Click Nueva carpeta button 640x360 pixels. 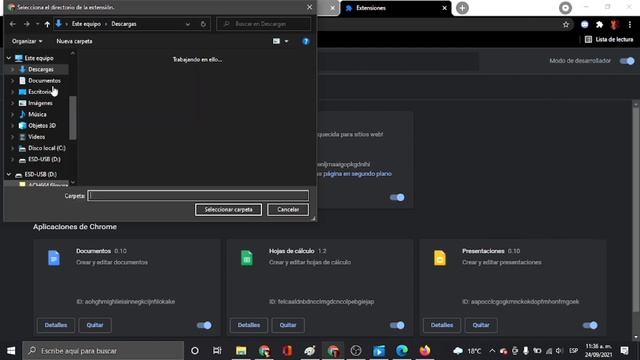pos(74,41)
